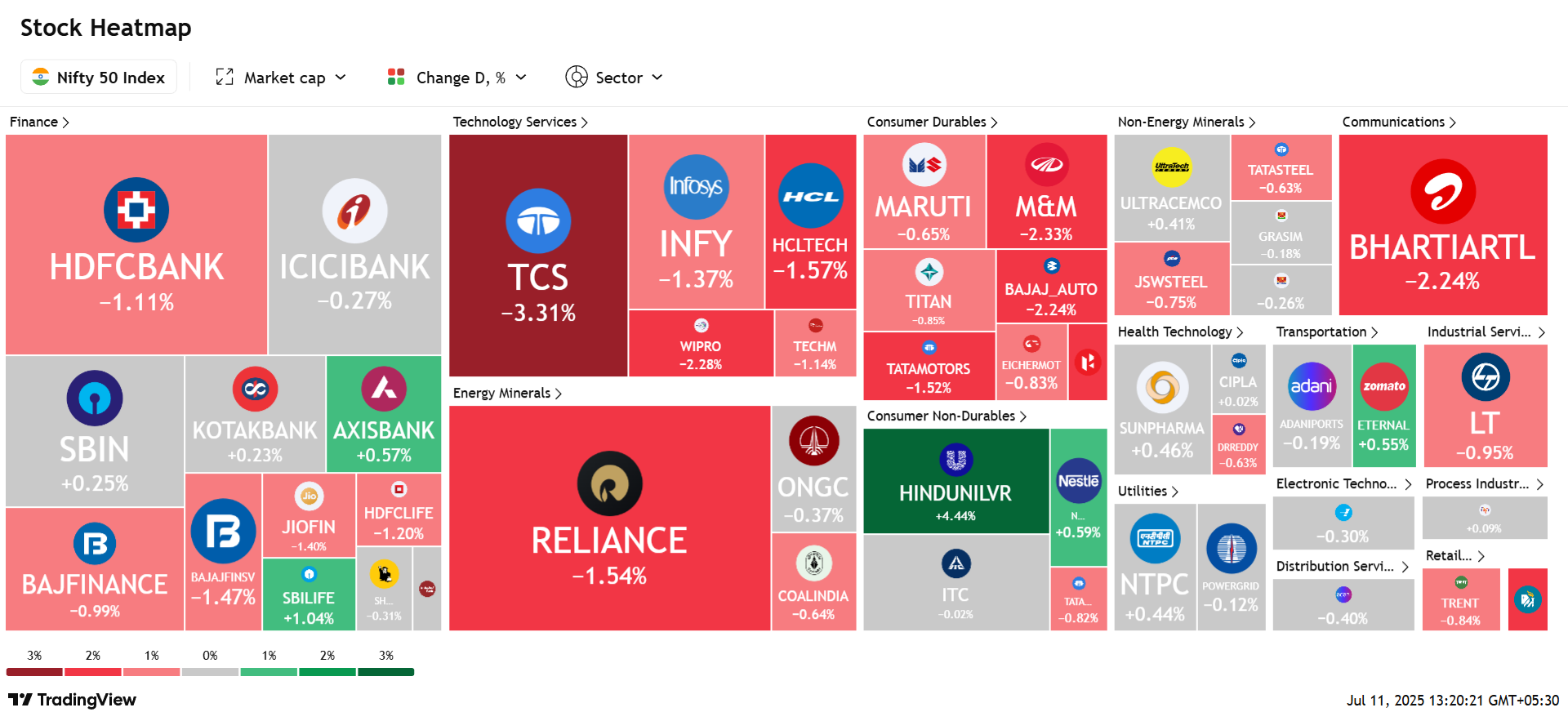The height and width of the screenshot is (721, 1568).
Task: Open the TradingView logo link
Action: tap(72, 700)
